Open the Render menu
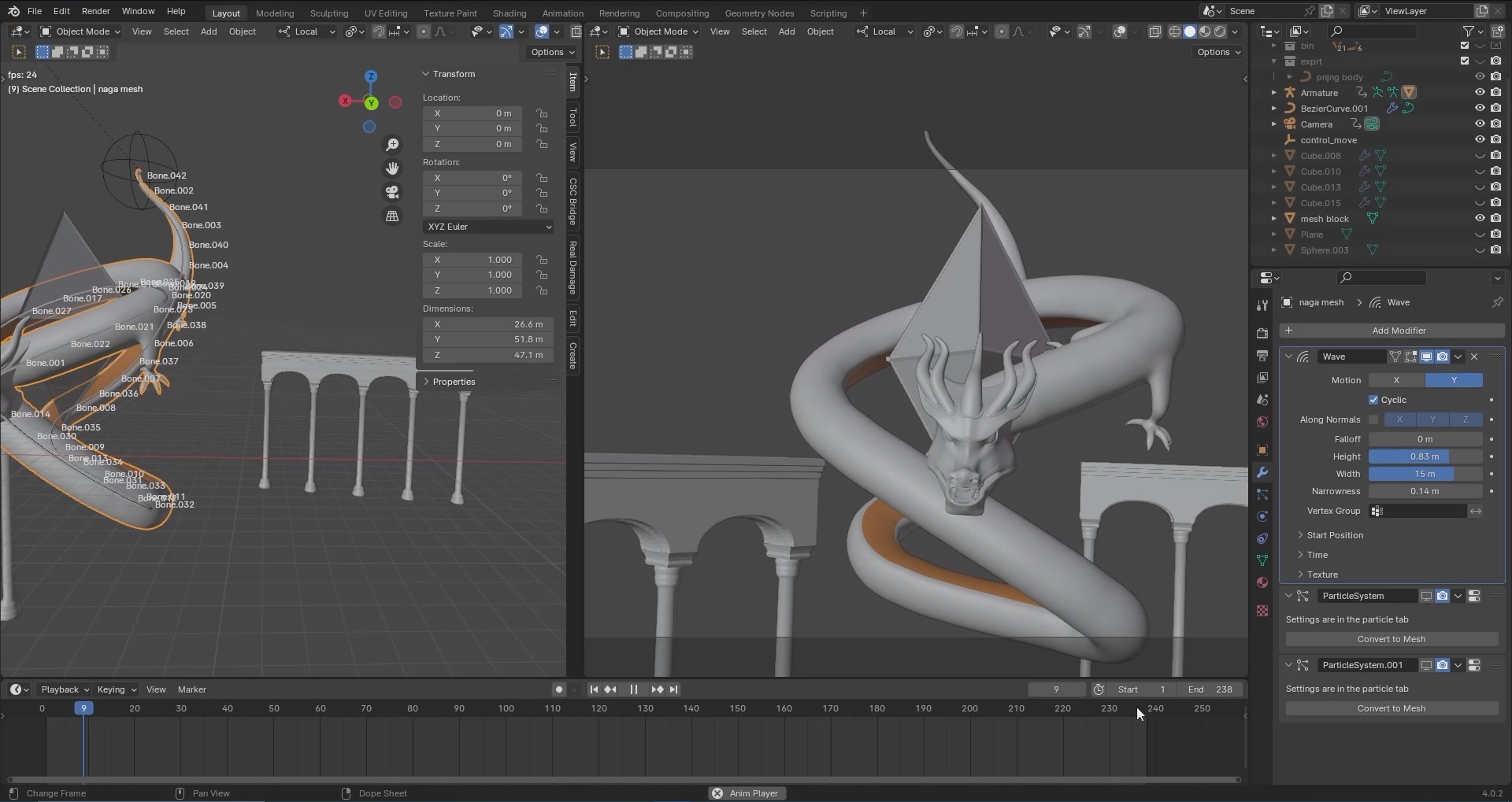 point(95,11)
